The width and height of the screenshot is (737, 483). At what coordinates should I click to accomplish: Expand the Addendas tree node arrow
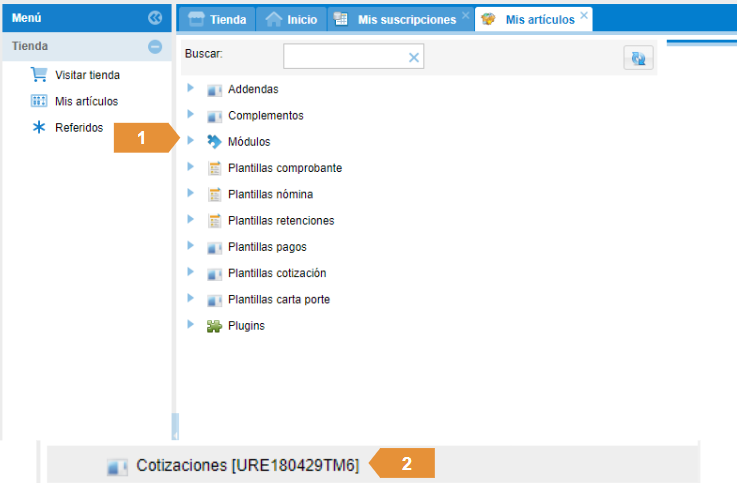click(x=190, y=89)
